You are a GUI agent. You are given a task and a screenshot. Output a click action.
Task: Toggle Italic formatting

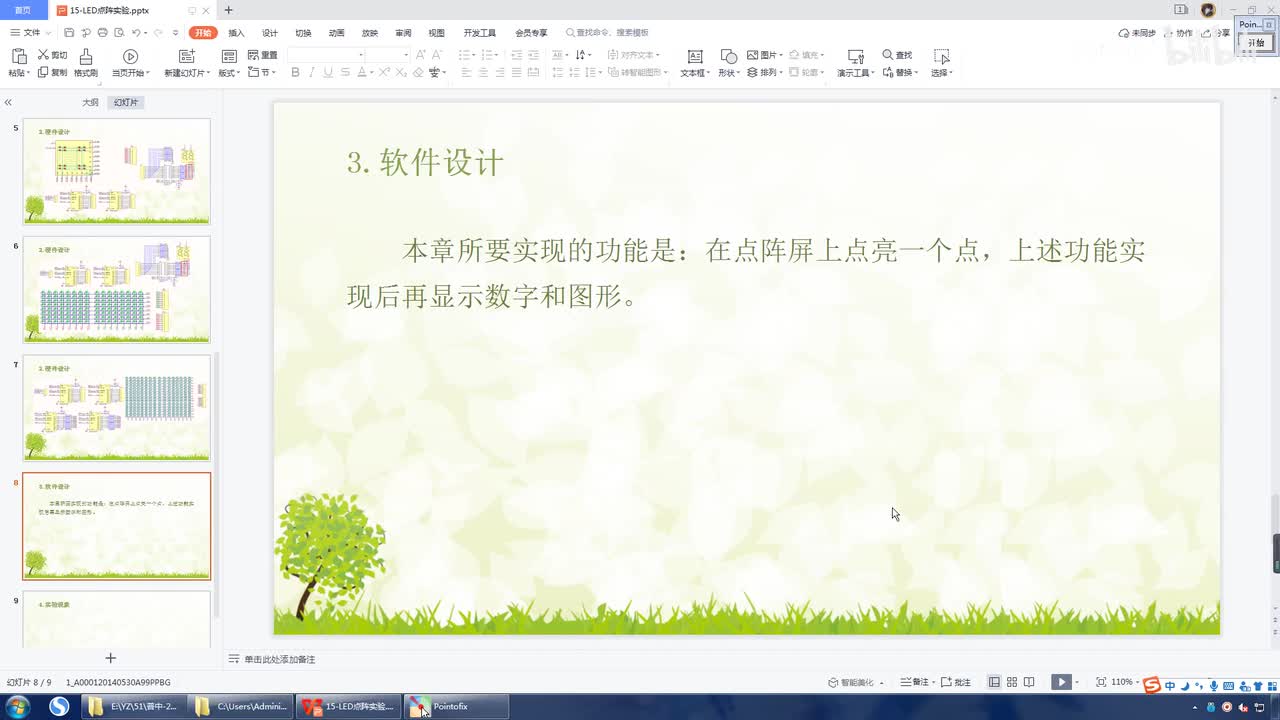point(312,72)
